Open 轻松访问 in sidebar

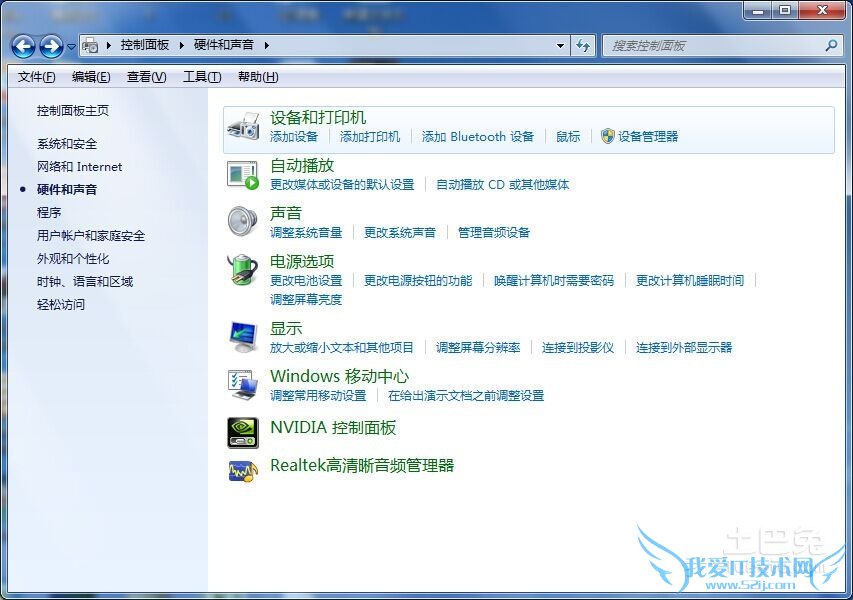pos(61,304)
